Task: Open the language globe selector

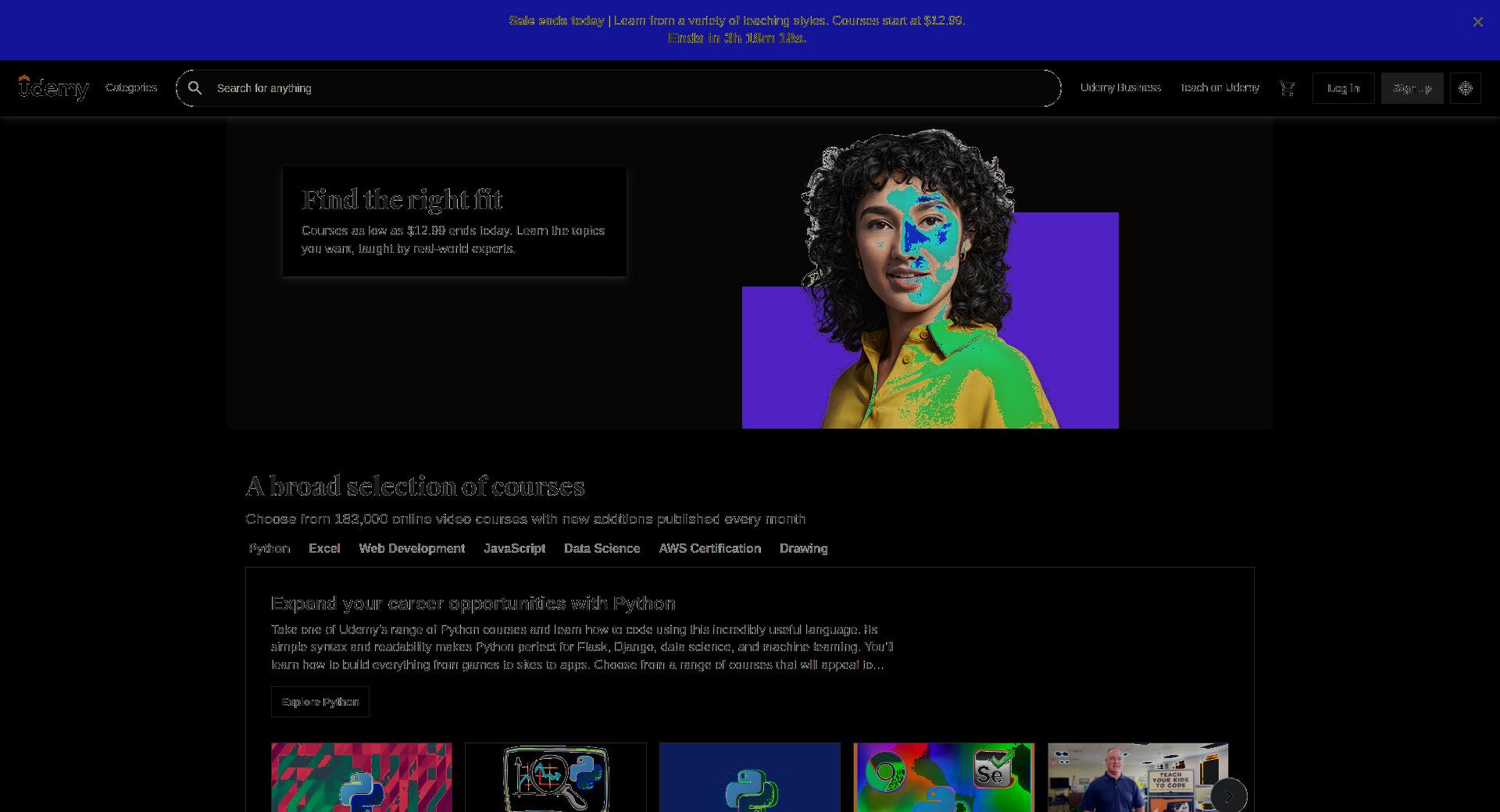Action: pyautogui.click(x=1465, y=88)
